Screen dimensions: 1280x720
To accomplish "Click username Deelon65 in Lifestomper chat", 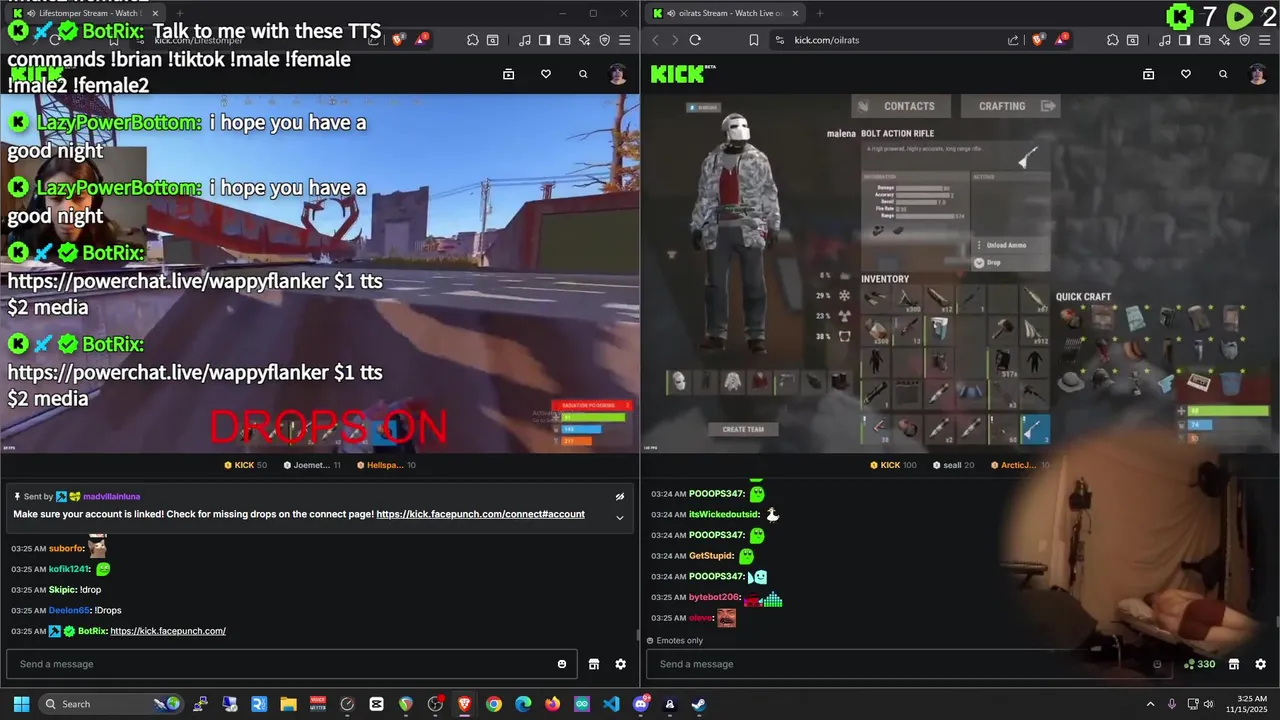I will click(69, 610).
